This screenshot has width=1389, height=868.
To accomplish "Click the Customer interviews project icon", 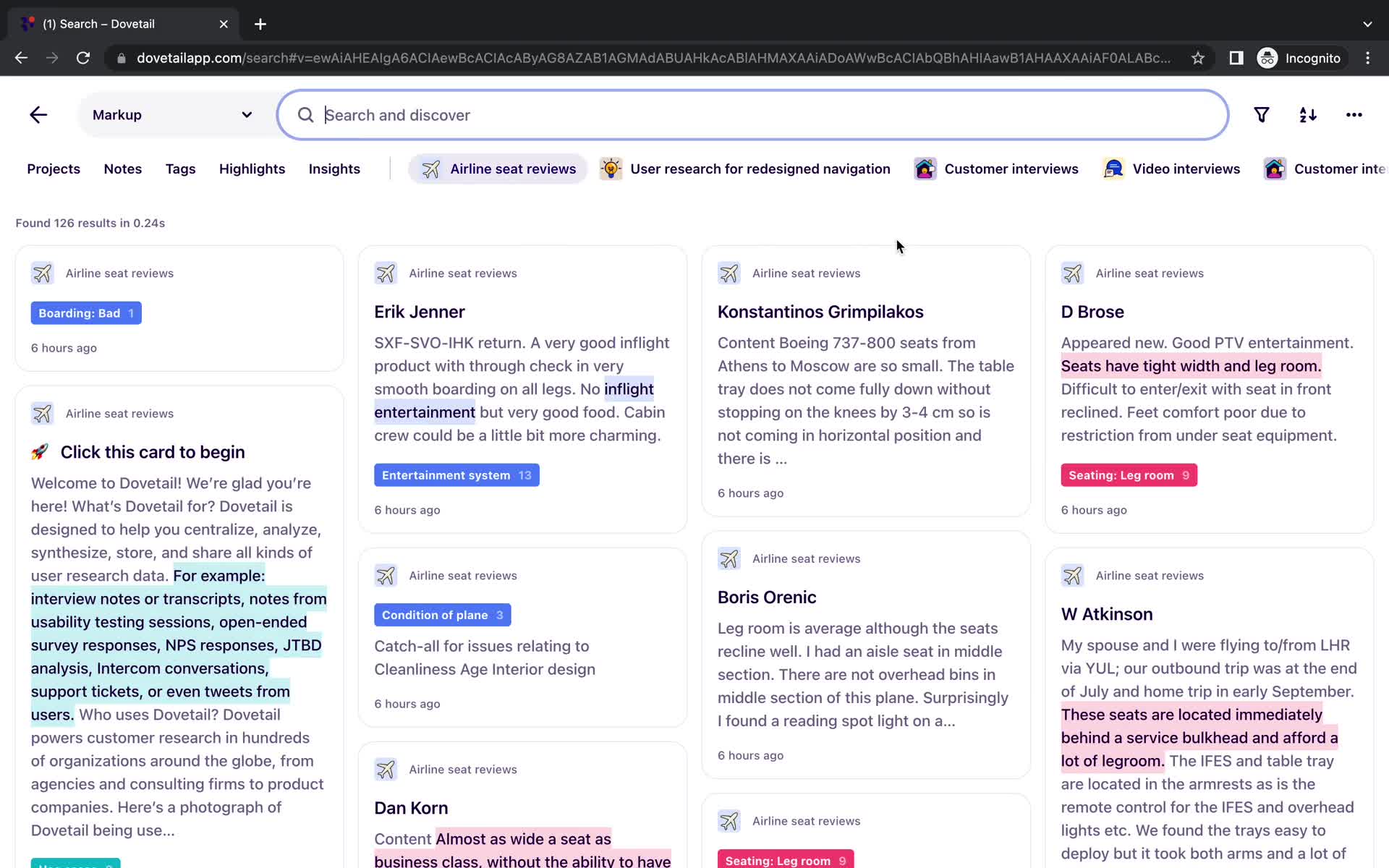I will pos(924,168).
